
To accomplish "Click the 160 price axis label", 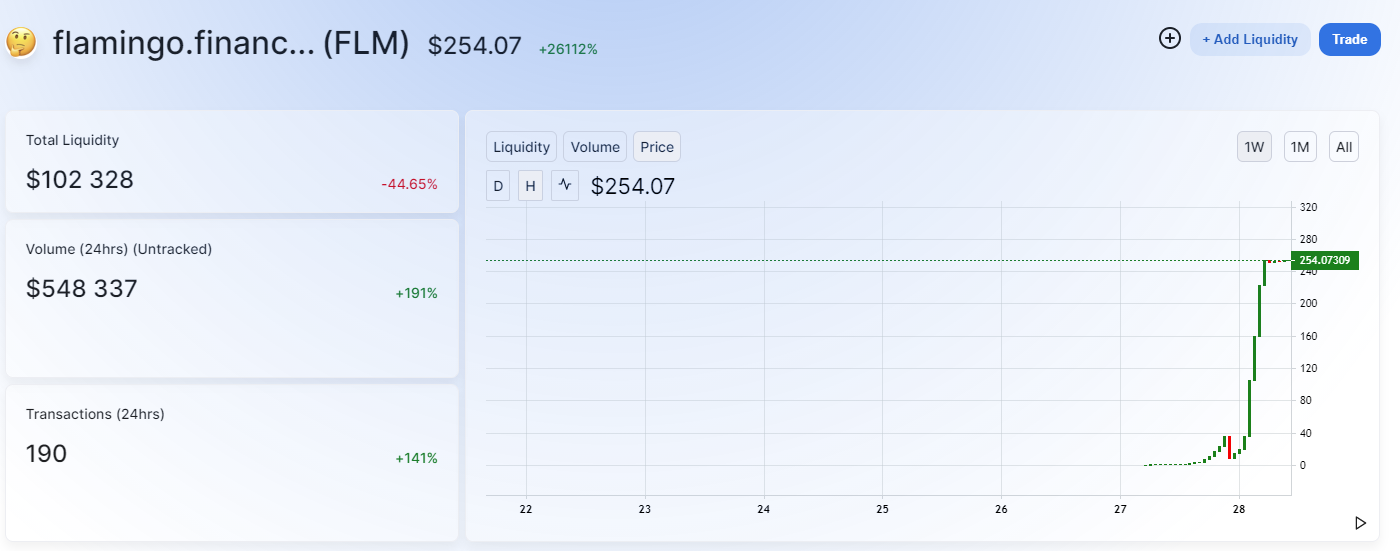I will (x=1307, y=336).
